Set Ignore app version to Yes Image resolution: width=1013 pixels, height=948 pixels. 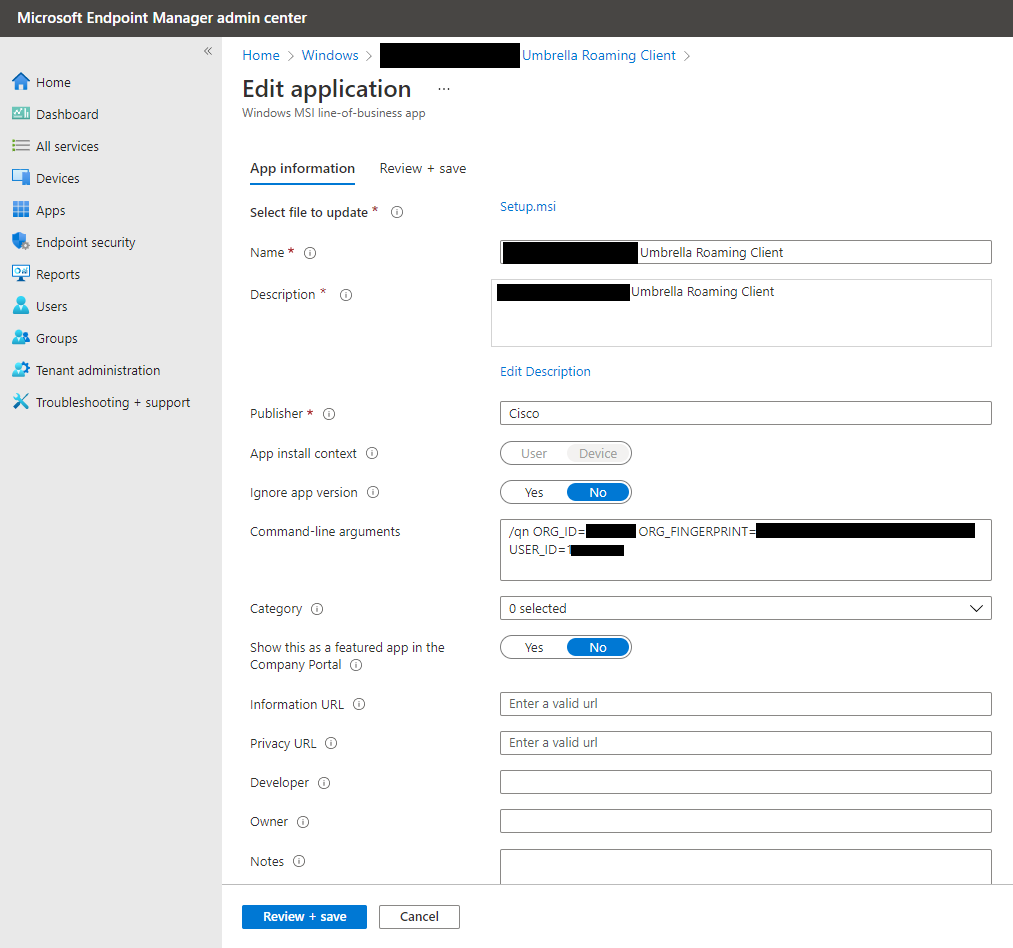pos(535,491)
